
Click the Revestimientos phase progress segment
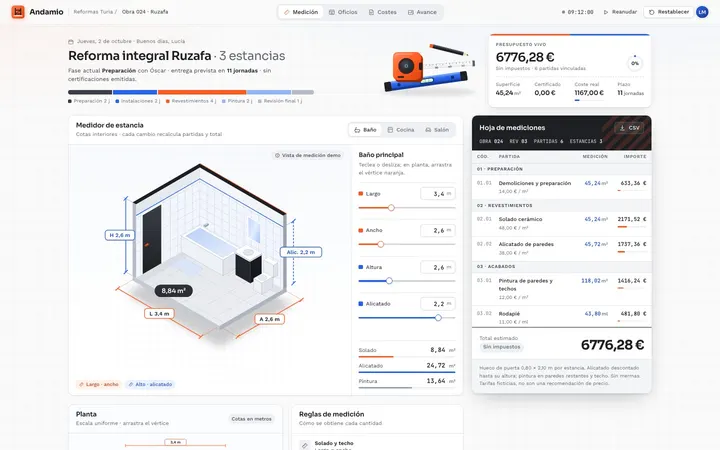coord(202,92)
